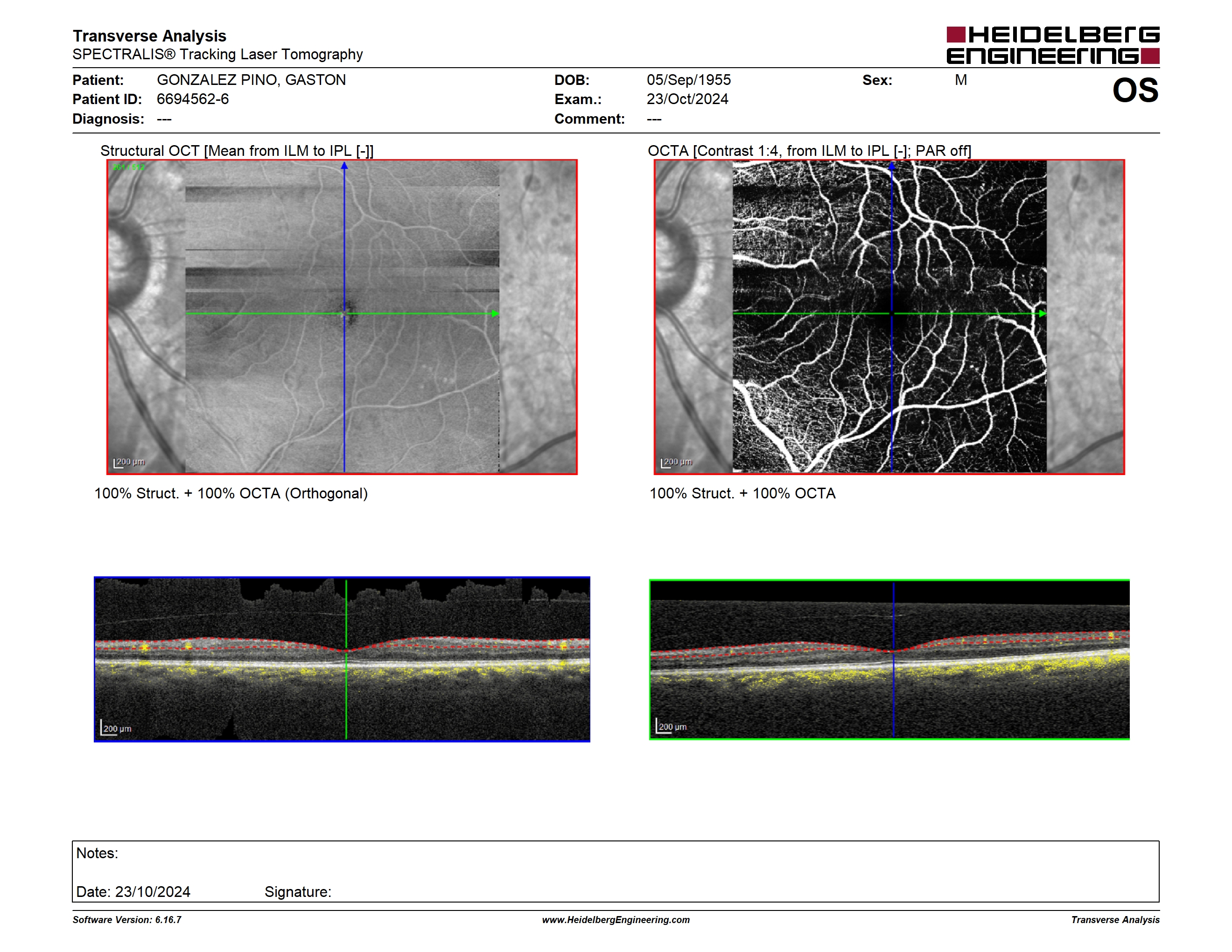
Task: Click the DOB value 05/Sep/1955
Action: (x=688, y=80)
